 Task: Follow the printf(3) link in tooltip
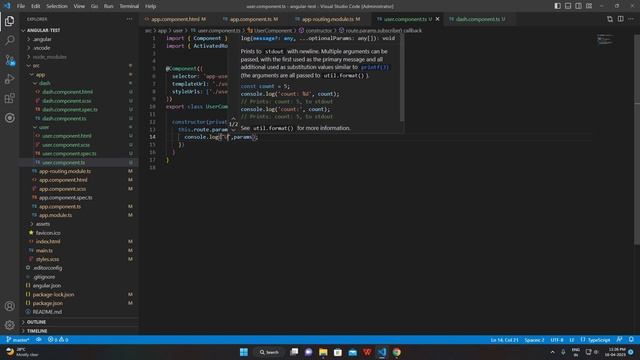click(375, 67)
